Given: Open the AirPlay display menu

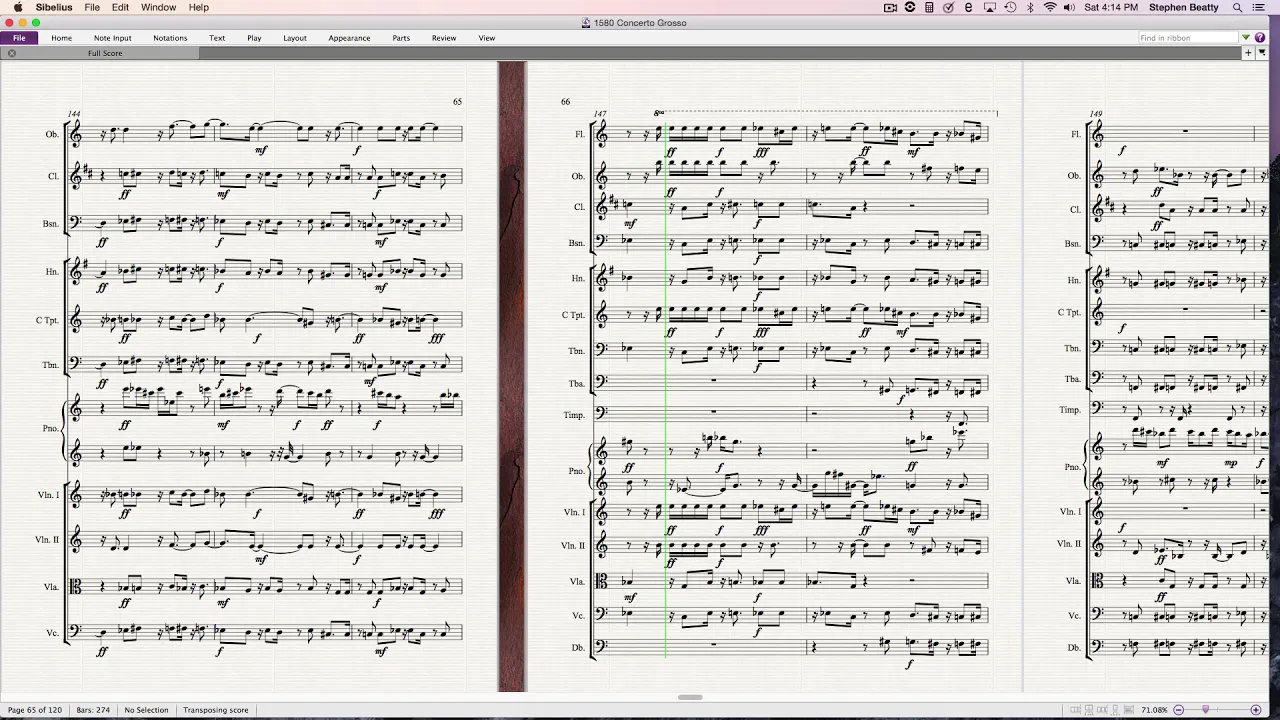Looking at the screenshot, I should click(989, 7).
